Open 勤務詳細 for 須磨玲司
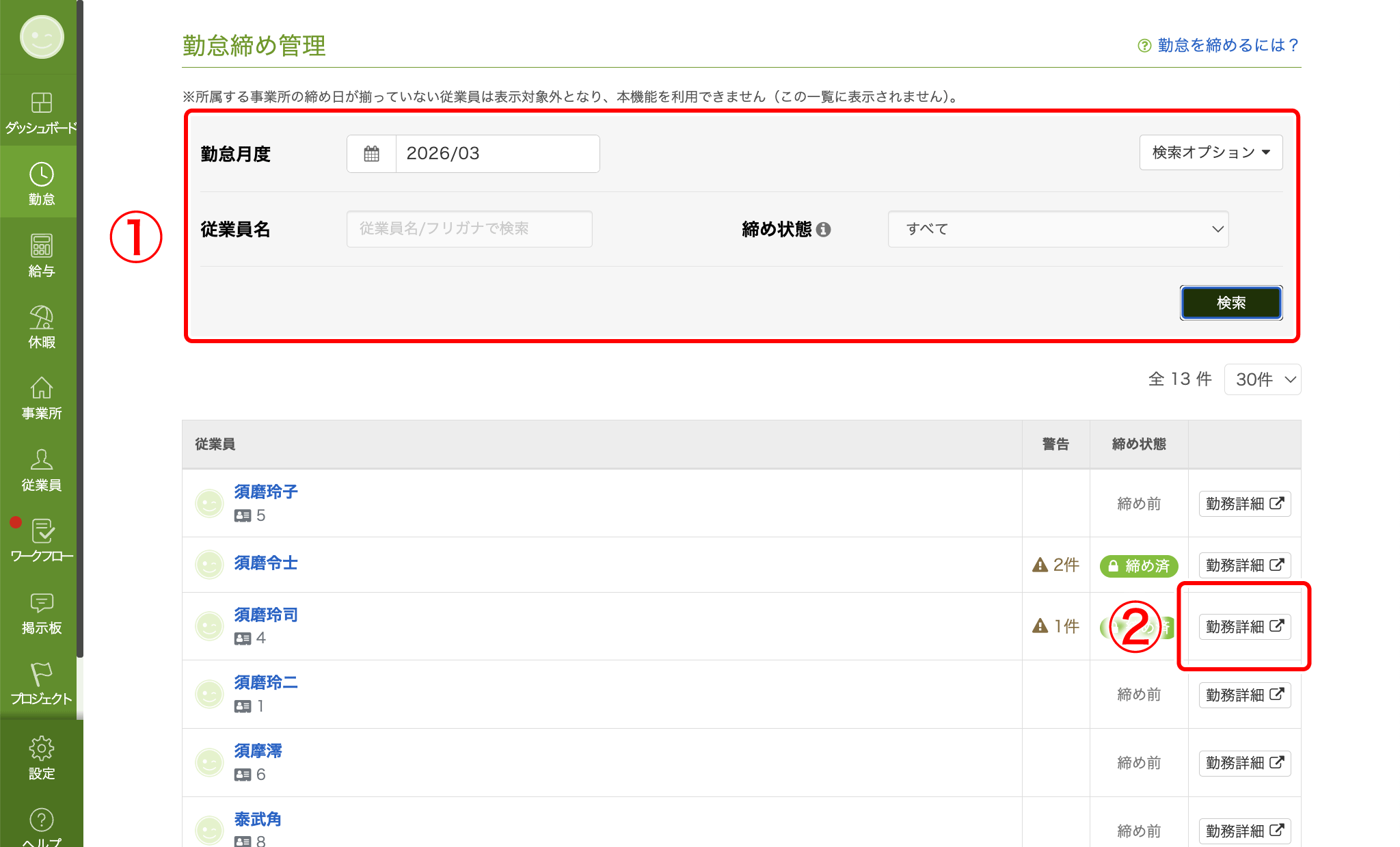The image size is (1400, 847). (x=1244, y=627)
